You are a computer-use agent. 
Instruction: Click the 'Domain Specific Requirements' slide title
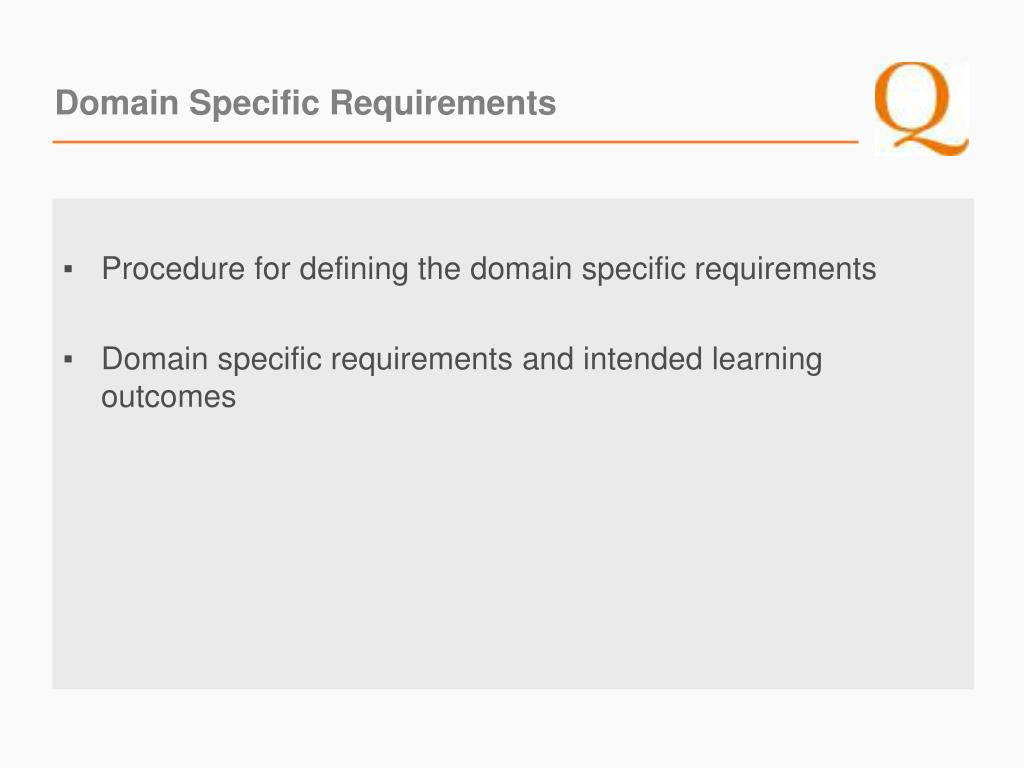pyautogui.click(x=306, y=103)
